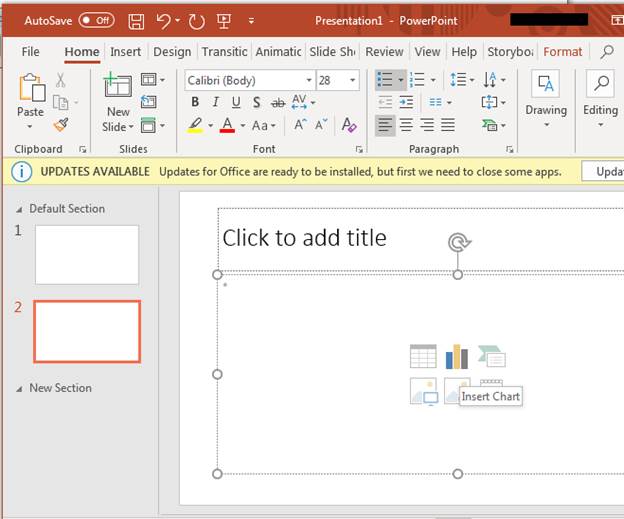Justify the paragraph text
This screenshot has height=519, width=624.
[x=448, y=125]
